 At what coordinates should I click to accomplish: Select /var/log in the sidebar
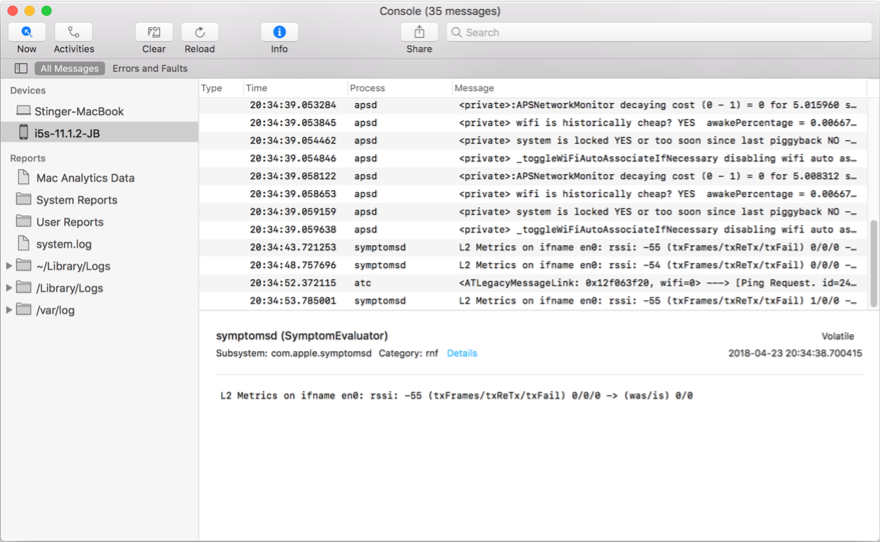pos(55,310)
